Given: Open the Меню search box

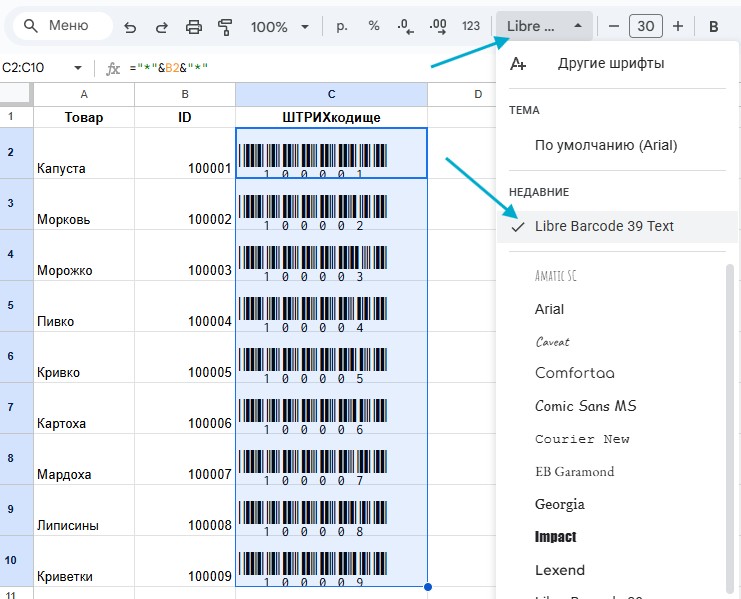Looking at the screenshot, I should pyautogui.click(x=63, y=26).
